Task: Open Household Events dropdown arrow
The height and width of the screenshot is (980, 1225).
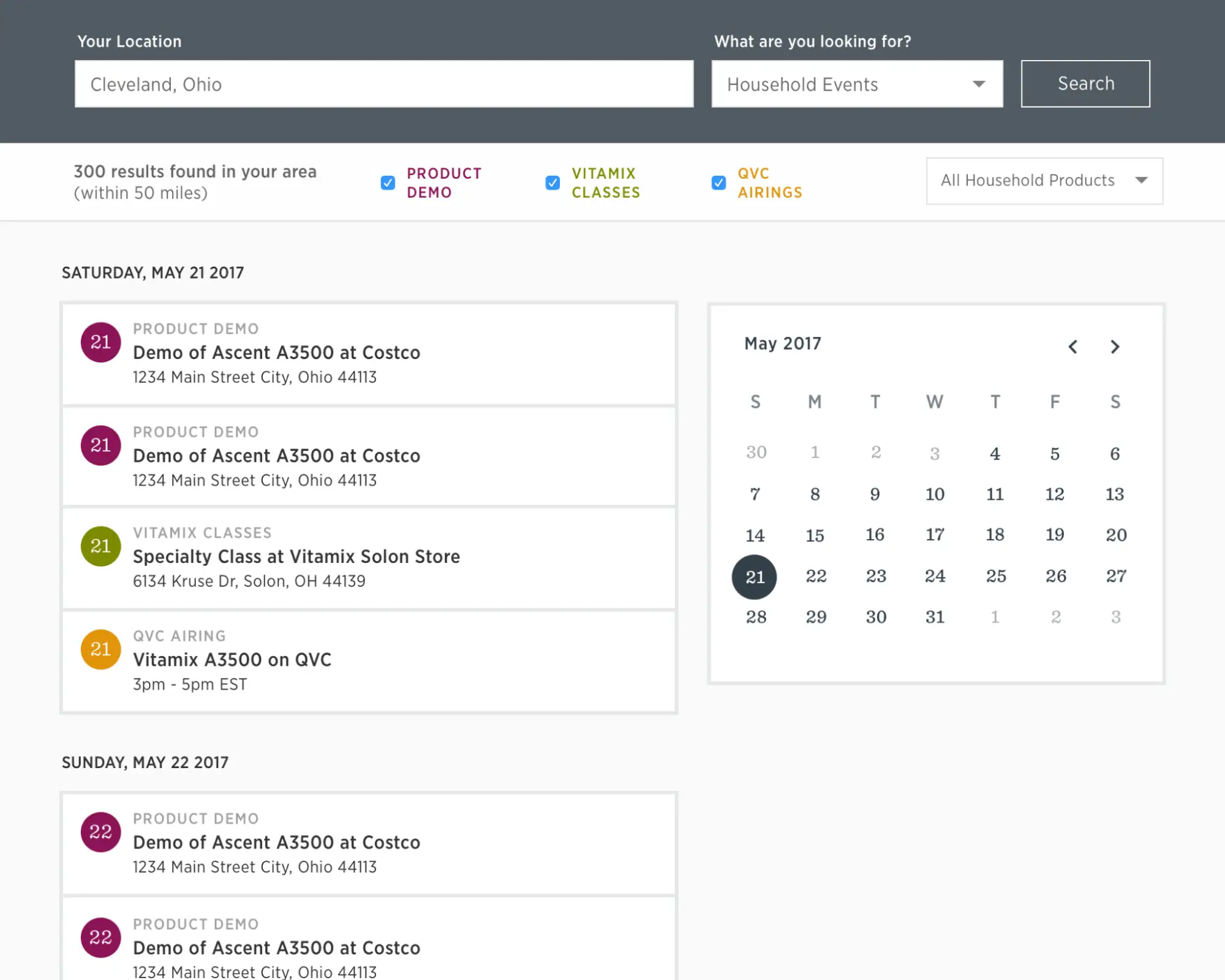Action: point(979,84)
